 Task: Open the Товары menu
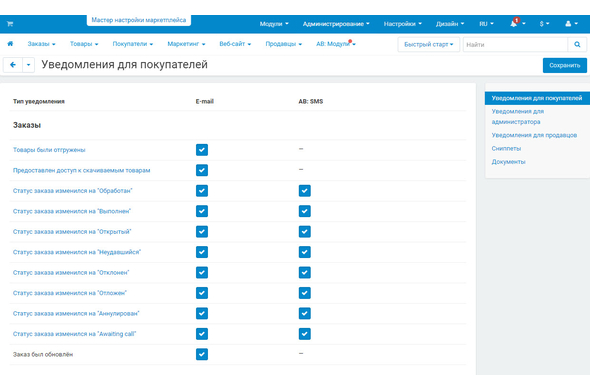coord(84,44)
